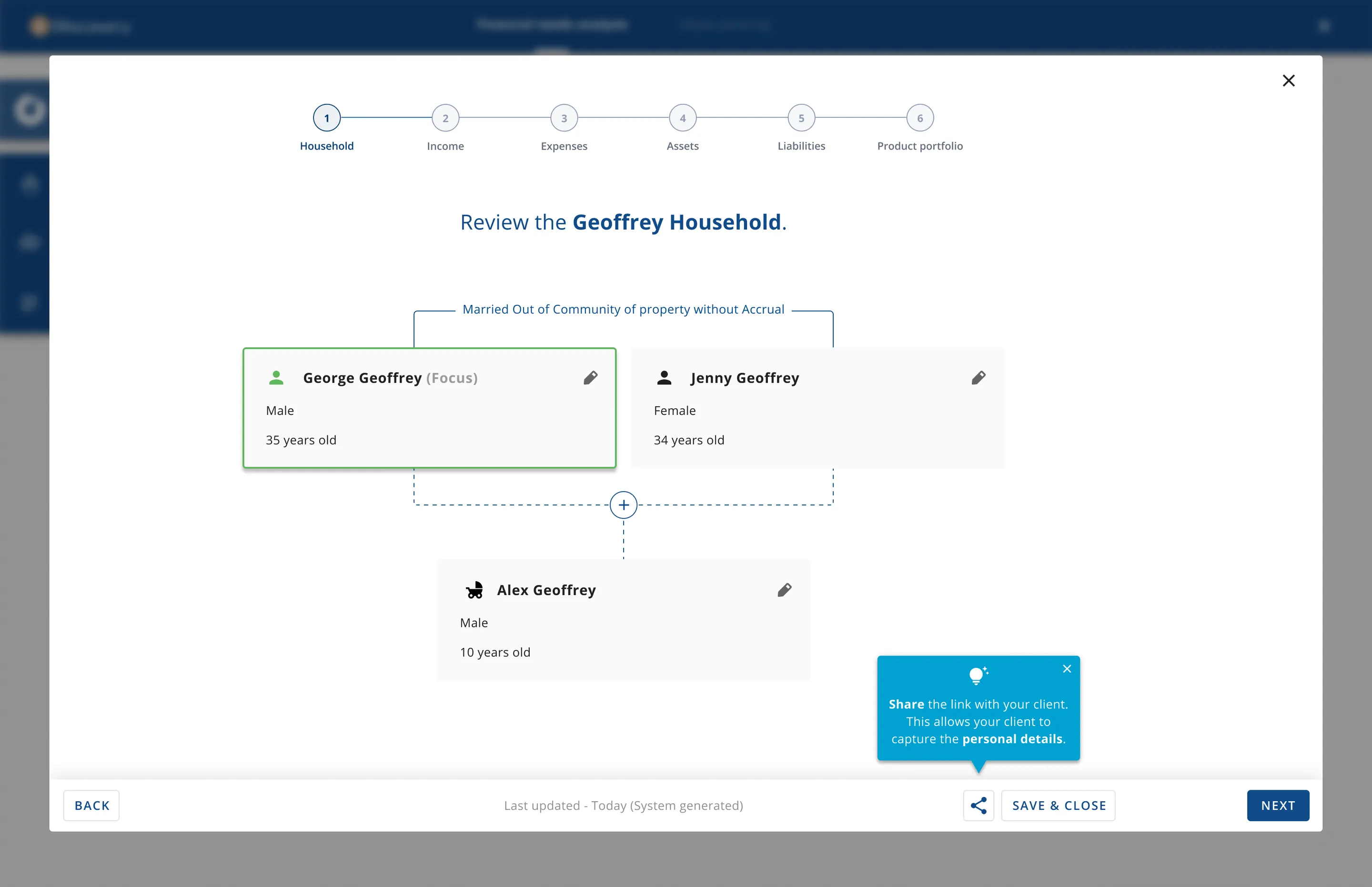Edit Alex Geoffrey's details with pencil icon
The image size is (1372, 887).
[785, 590]
